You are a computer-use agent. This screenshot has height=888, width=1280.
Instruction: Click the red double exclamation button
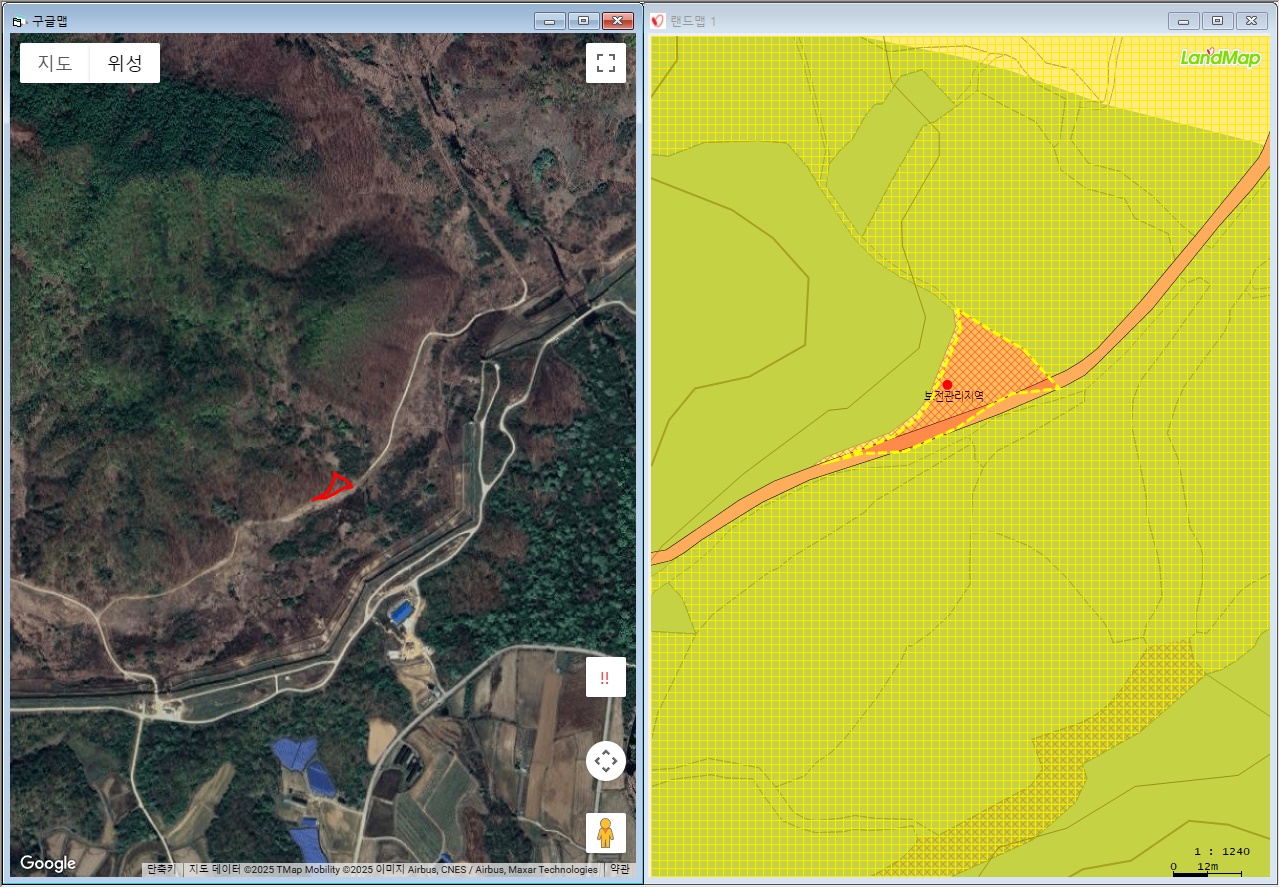605,677
